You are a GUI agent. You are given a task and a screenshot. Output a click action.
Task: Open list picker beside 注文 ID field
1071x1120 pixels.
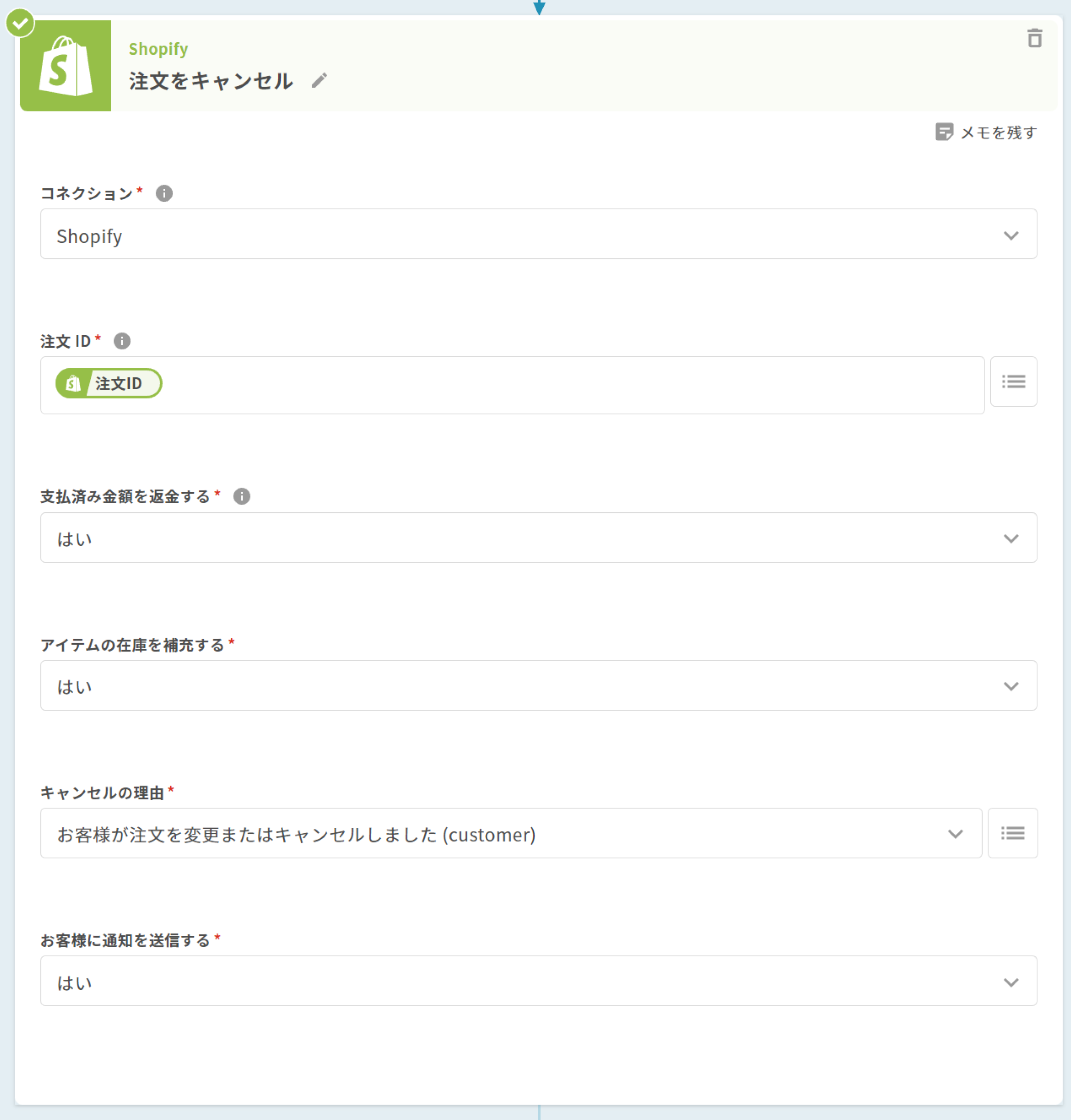1013,382
